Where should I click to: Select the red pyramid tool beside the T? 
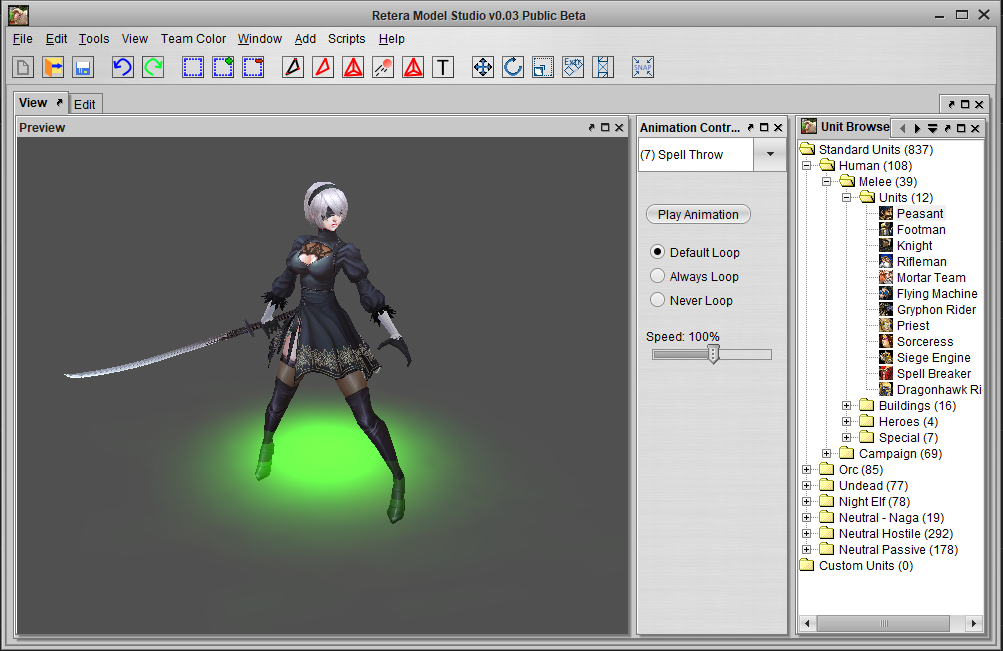point(413,67)
